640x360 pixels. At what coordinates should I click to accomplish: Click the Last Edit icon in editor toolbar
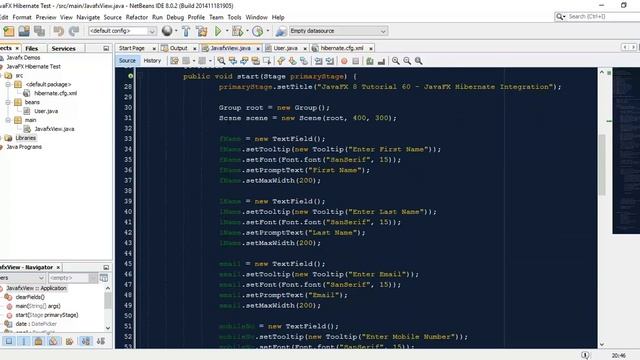(x=174, y=61)
